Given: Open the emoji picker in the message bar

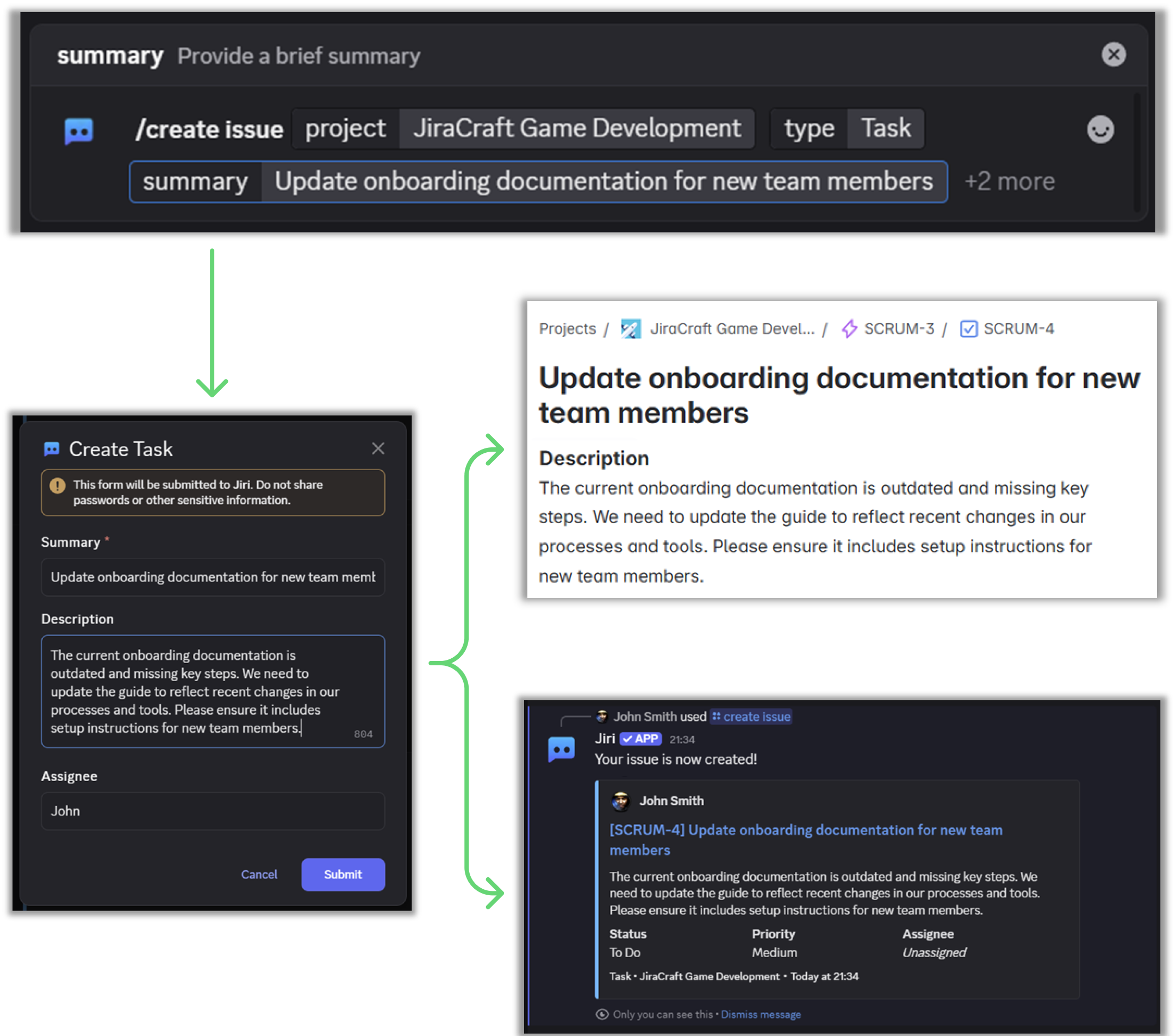Looking at the screenshot, I should (1100, 129).
